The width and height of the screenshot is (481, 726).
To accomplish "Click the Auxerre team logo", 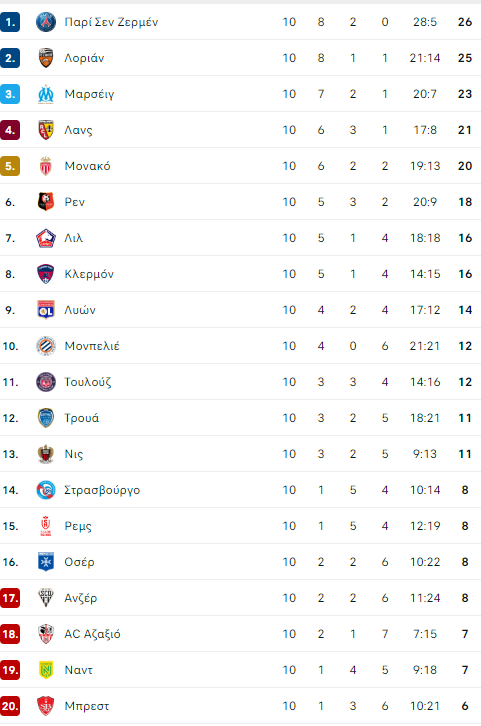I will pyautogui.click(x=46, y=562).
